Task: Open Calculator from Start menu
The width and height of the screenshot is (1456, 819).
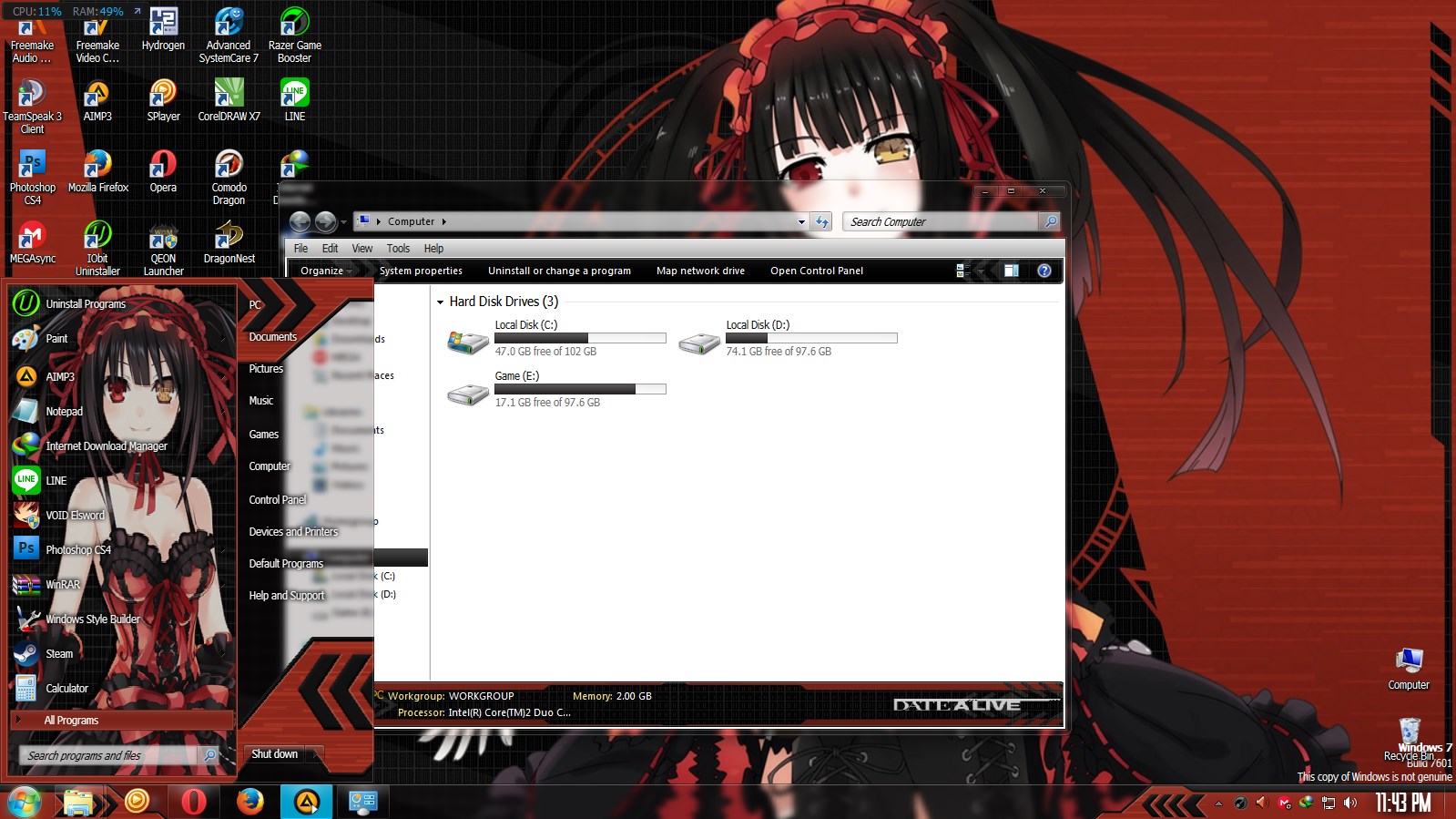Action: tap(122, 688)
